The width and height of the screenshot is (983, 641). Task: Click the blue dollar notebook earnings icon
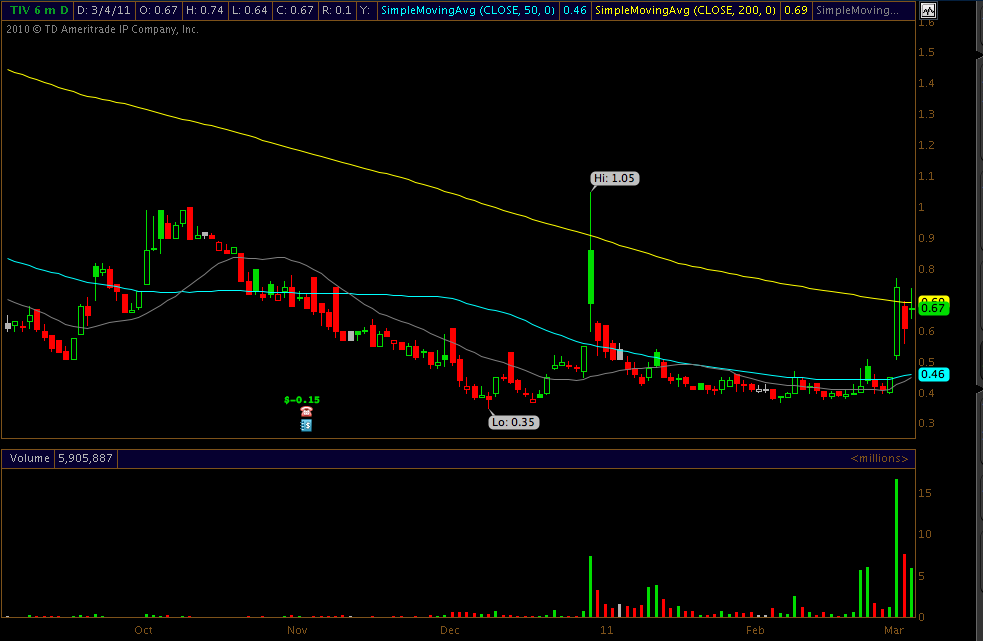(x=306, y=425)
